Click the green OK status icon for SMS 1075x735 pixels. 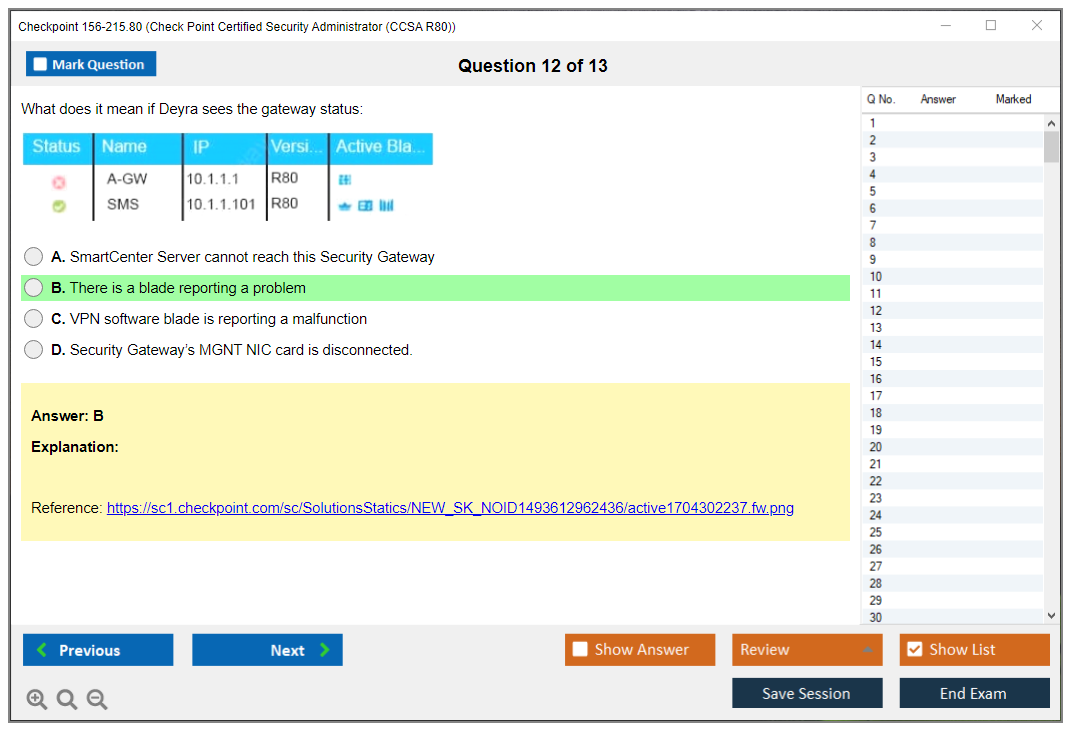[x=58, y=206]
